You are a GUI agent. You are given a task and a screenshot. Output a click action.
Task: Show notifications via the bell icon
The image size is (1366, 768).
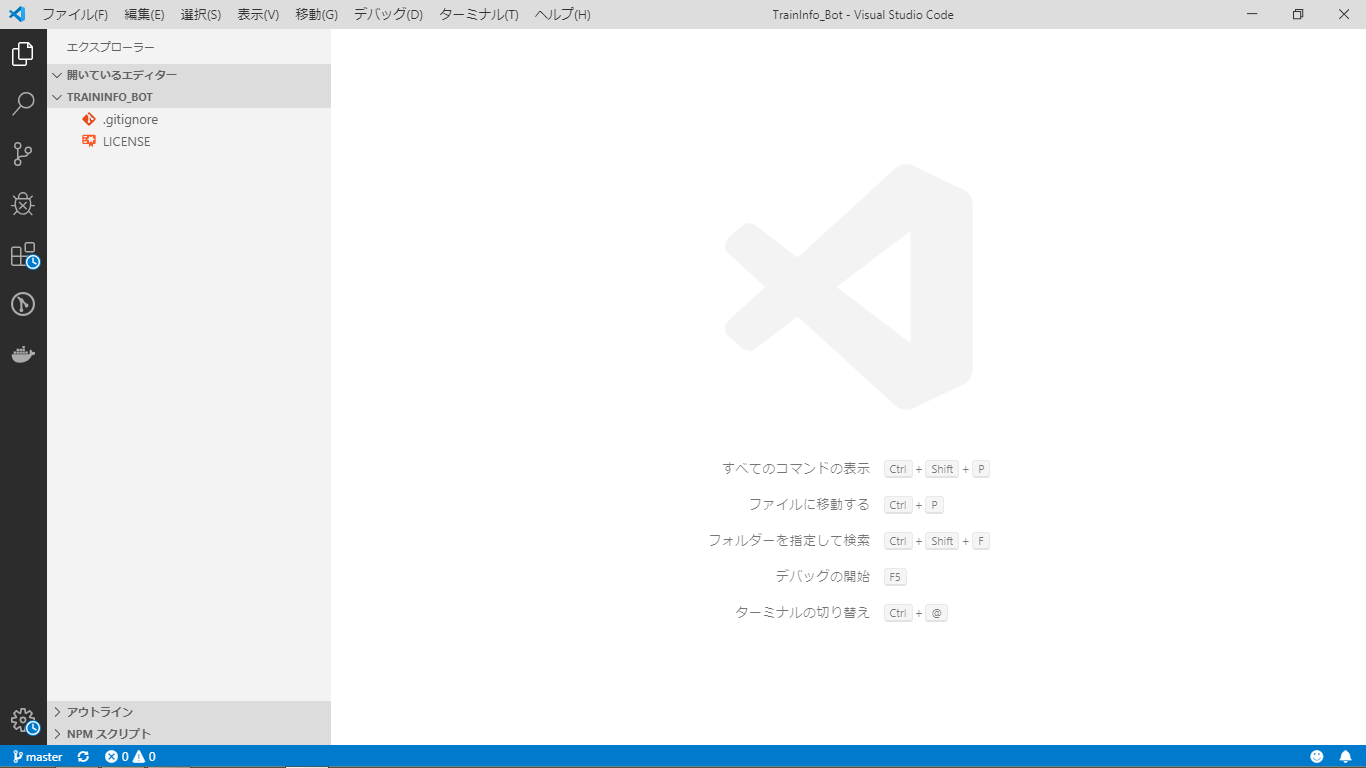pyautogui.click(x=1346, y=757)
